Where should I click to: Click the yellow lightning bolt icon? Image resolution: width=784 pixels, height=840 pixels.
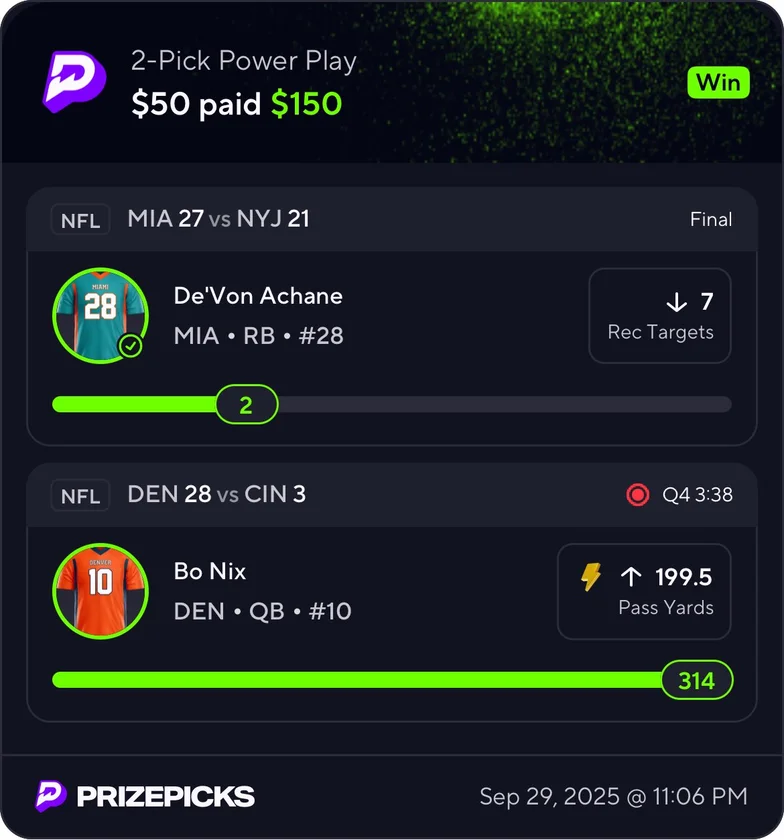tap(591, 577)
